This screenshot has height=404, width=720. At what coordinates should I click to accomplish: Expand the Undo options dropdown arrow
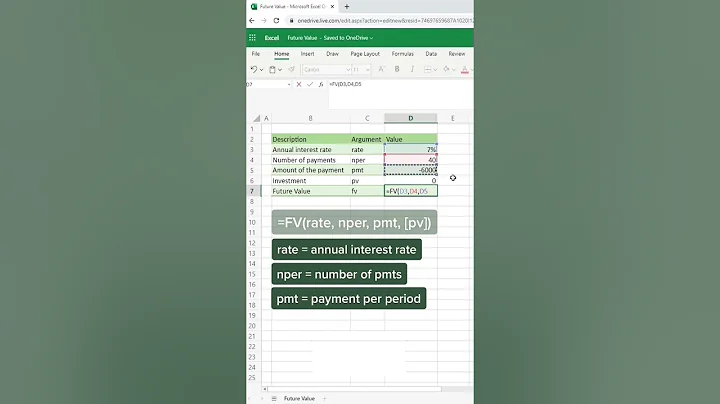[261, 70]
